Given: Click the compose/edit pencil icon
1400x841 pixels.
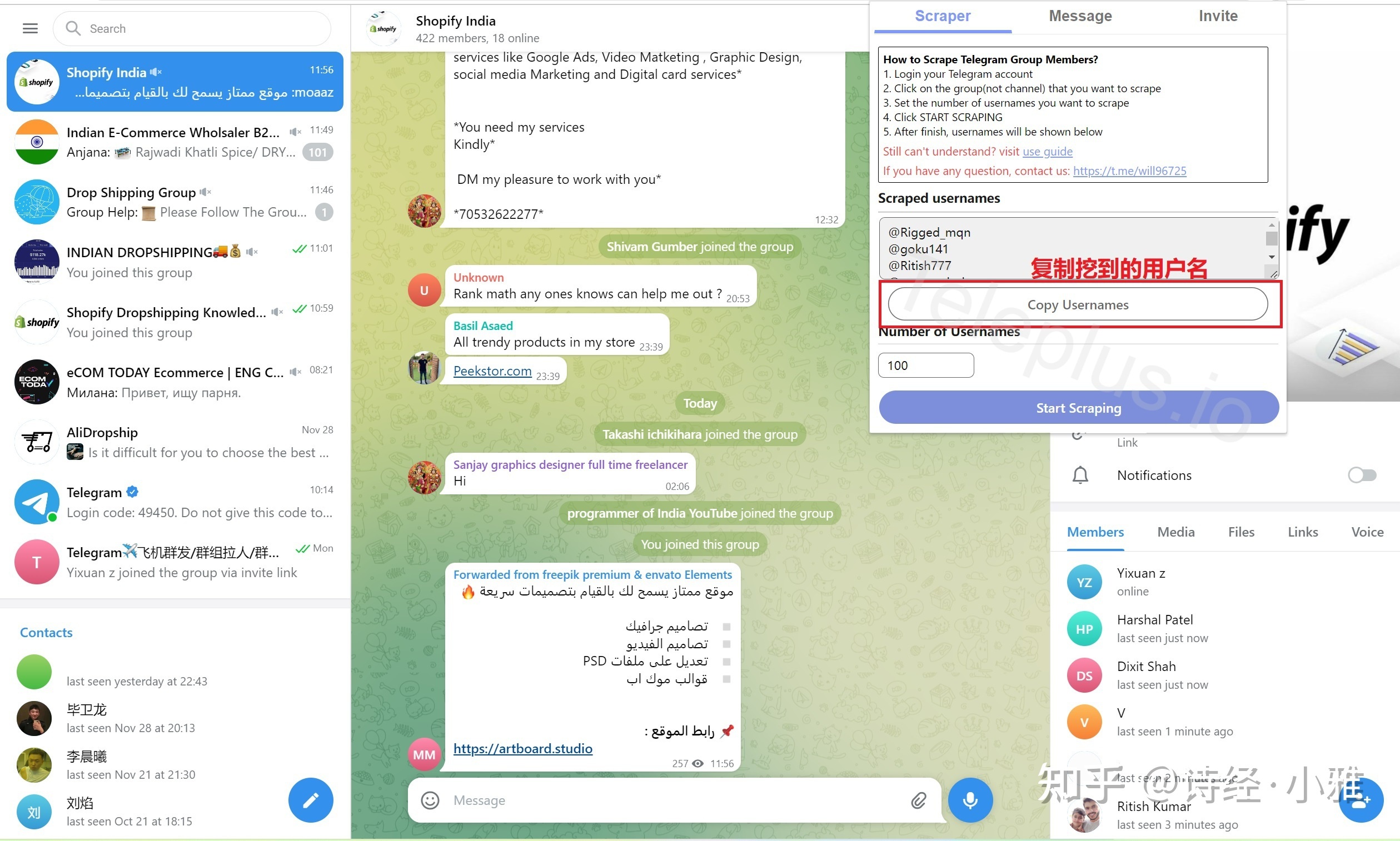Looking at the screenshot, I should pos(312,799).
